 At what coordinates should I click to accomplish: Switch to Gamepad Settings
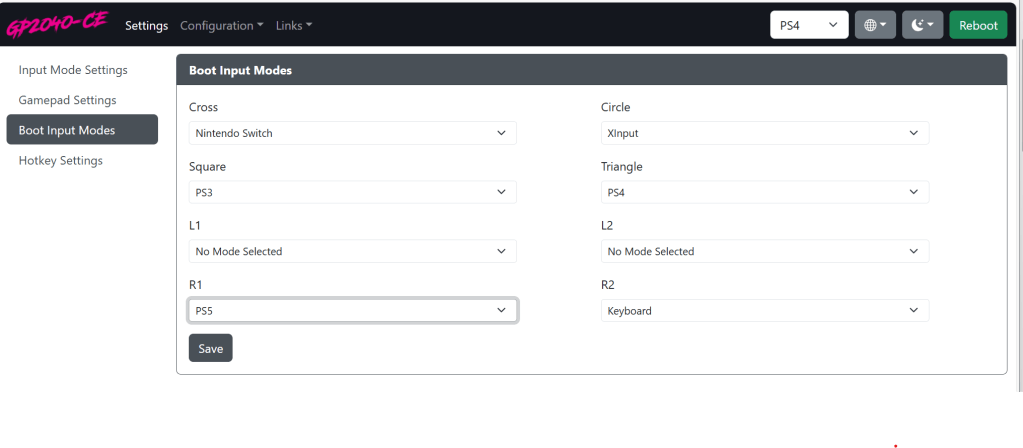tap(67, 100)
